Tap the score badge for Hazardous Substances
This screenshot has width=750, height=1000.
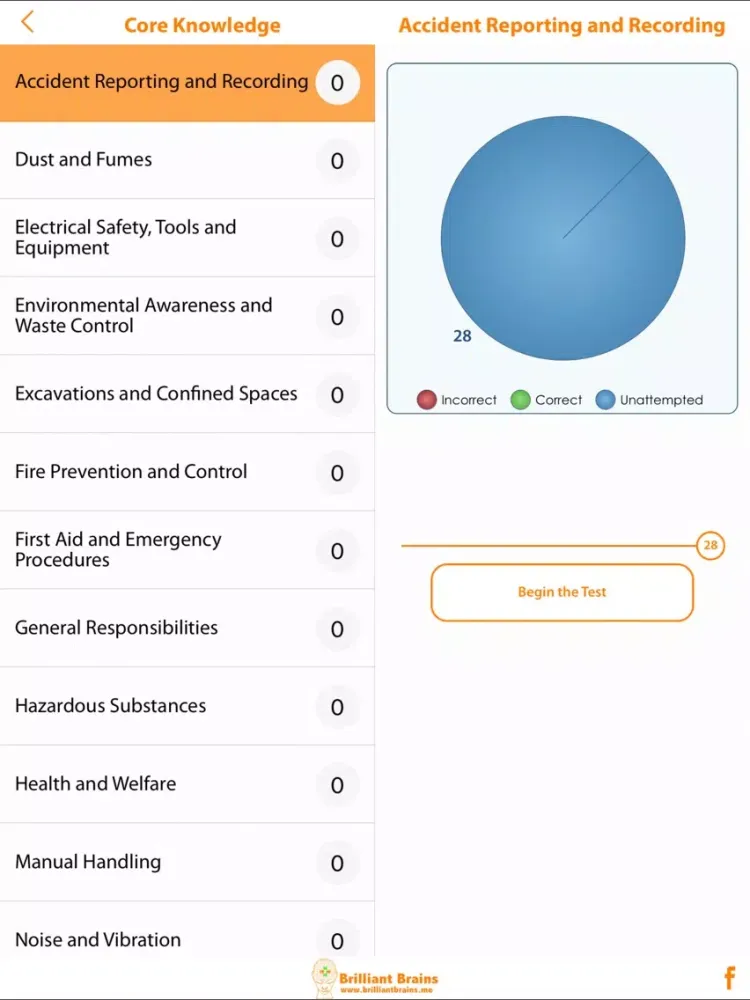[337, 707]
